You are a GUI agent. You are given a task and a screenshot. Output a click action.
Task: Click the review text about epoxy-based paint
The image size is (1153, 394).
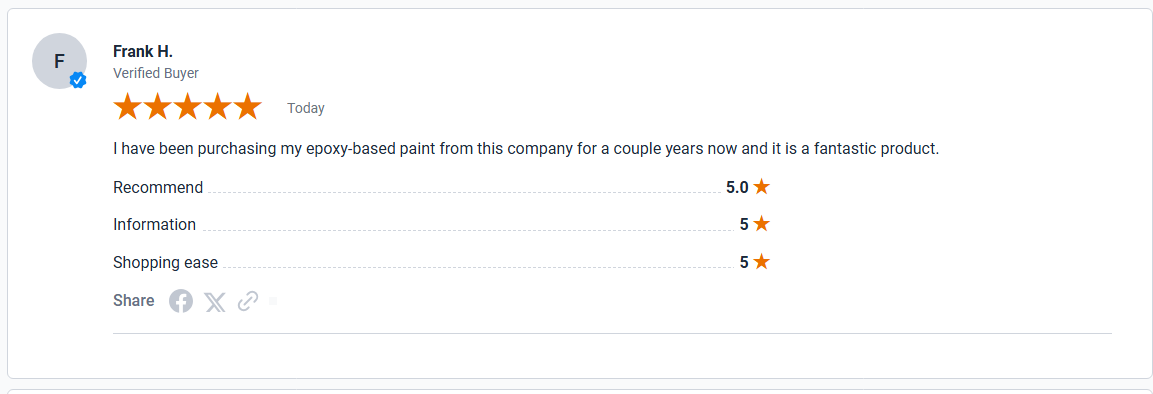(x=526, y=149)
